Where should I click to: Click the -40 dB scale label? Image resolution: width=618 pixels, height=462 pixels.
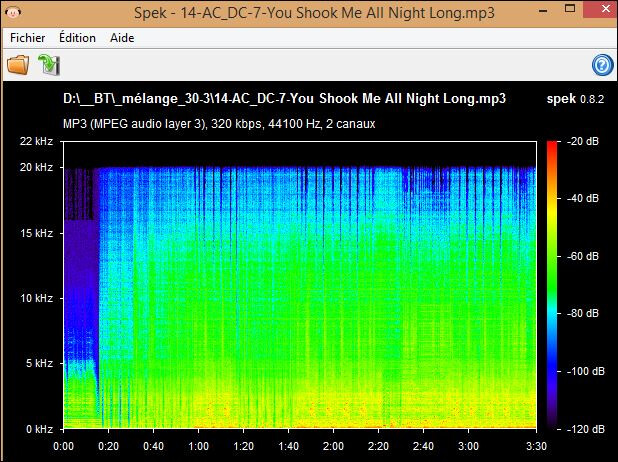[x=583, y=198]
